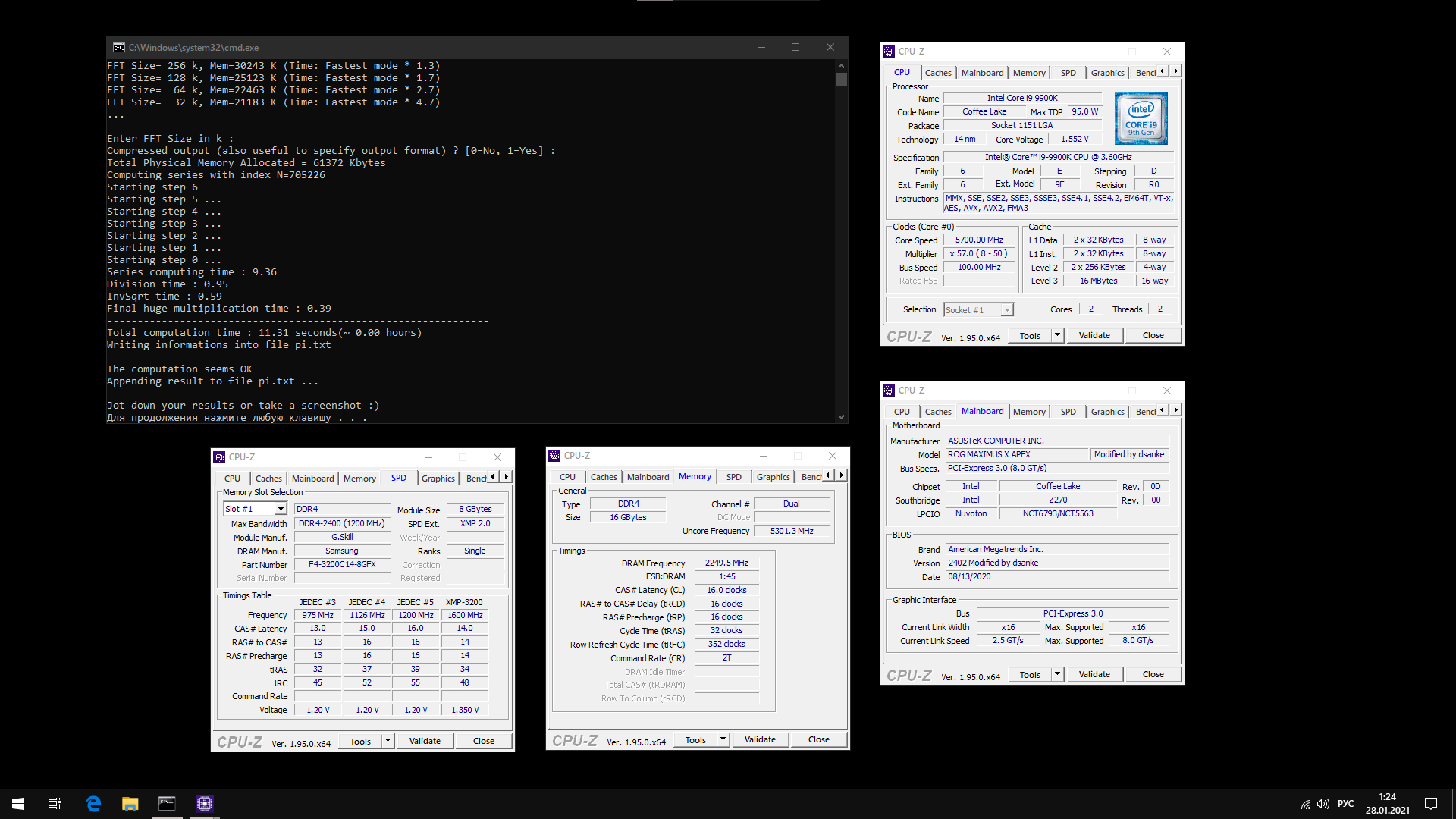
Task: Click Tools button in the SPD window
Action: 360,741
